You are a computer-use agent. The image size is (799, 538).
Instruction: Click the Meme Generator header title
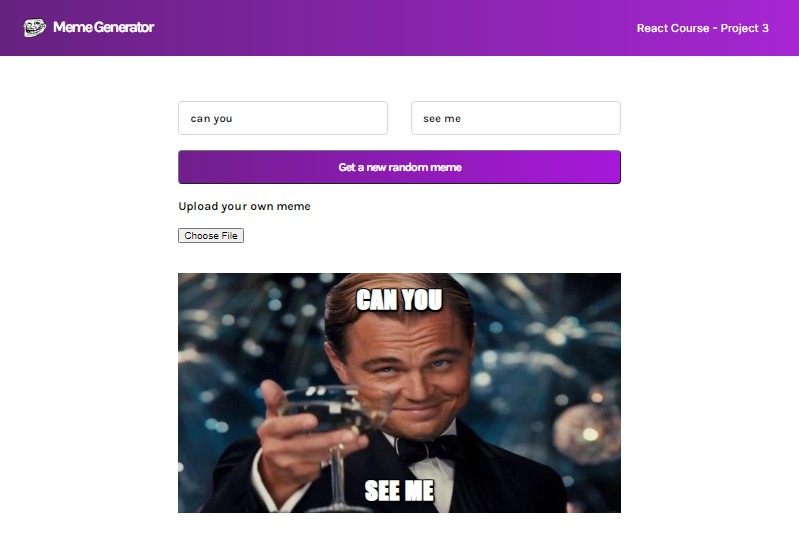click(103, 27)
